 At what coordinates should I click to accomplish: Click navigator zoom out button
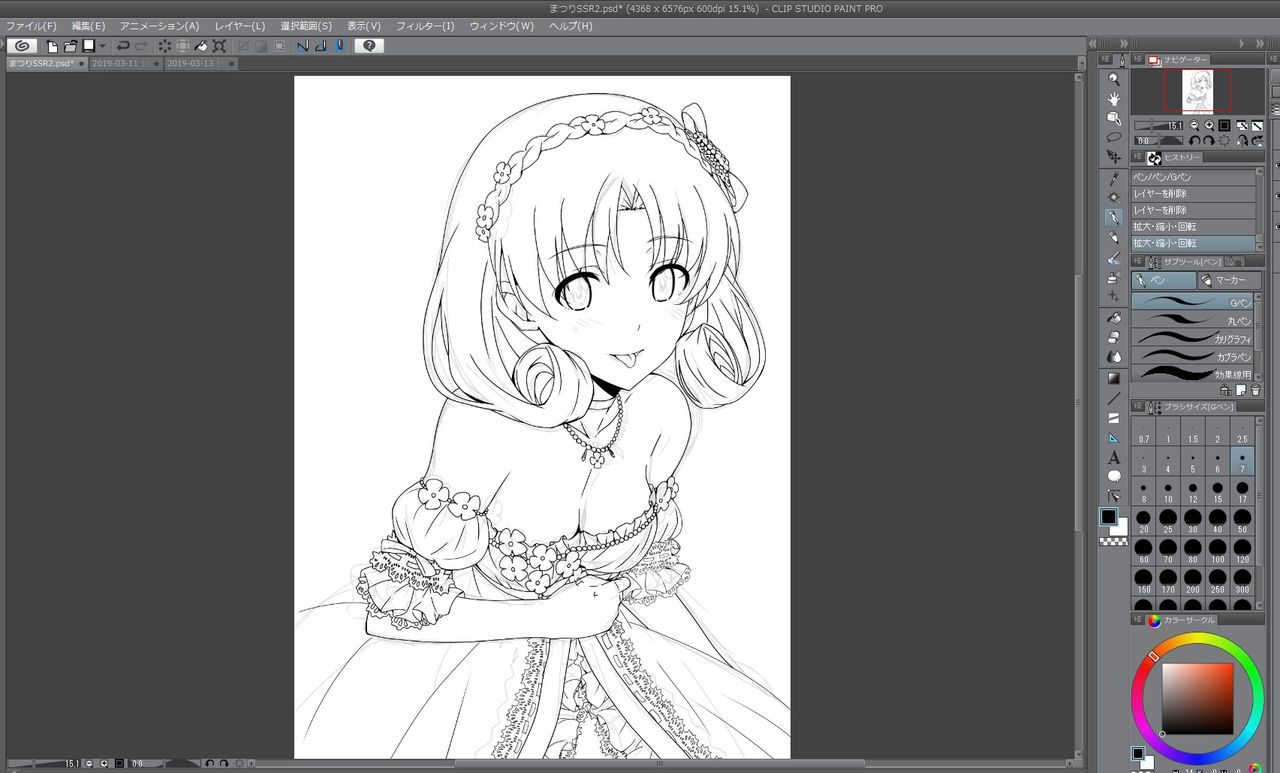pyautogui.click(x=1194, y=126)
